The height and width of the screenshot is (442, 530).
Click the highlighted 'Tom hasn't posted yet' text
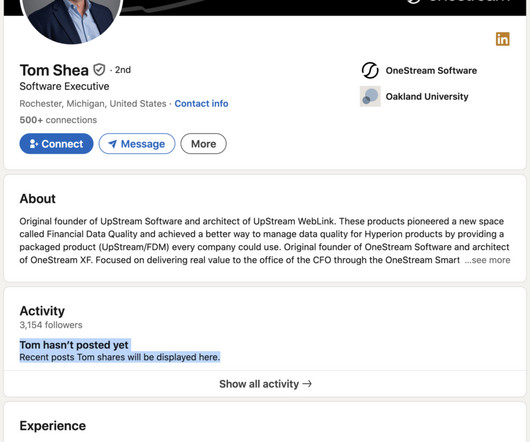tap(74, 345)
